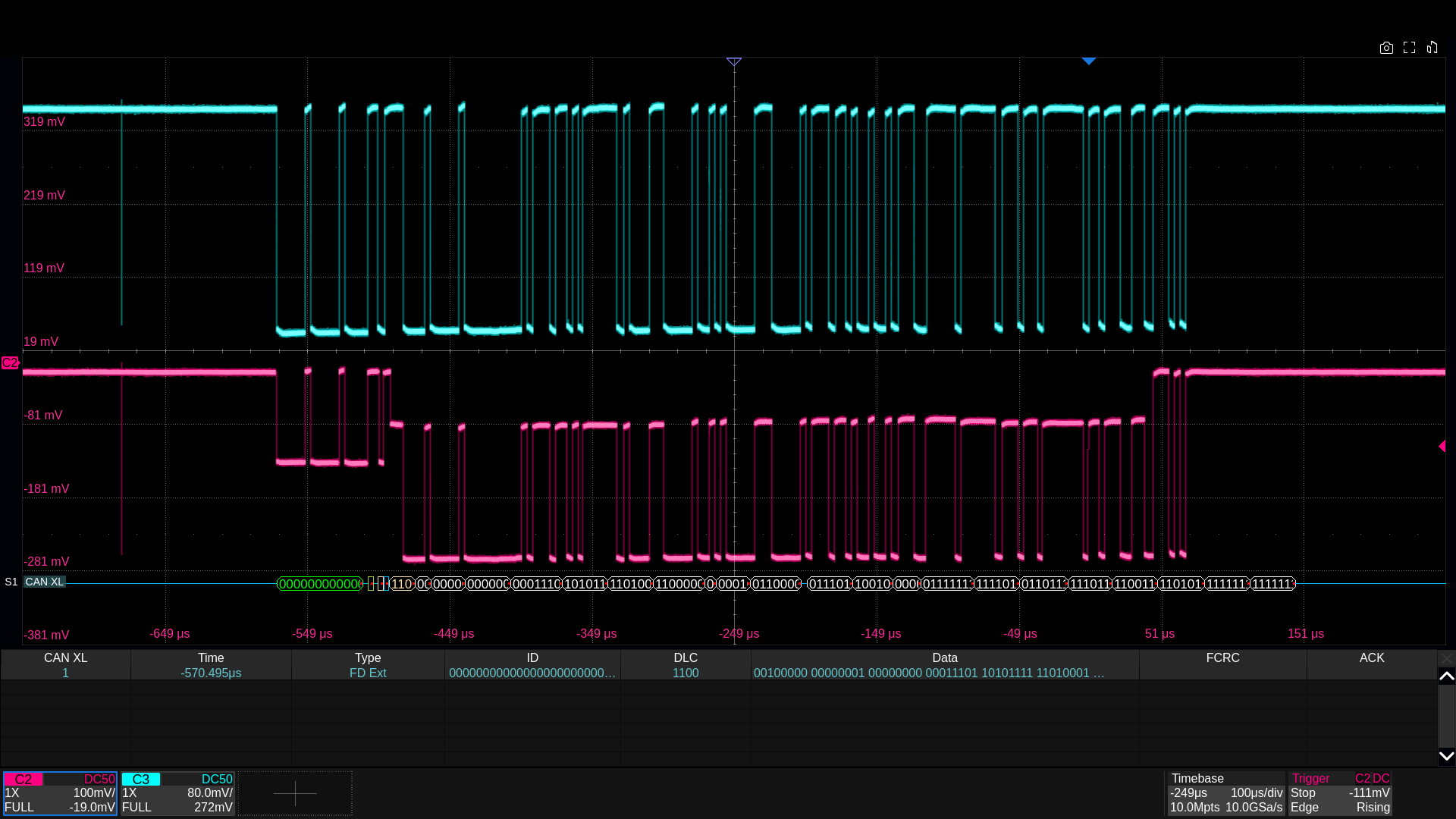Select the solid blue trigger delay marker
This screenshot has height=819, width=1456.
1088,61
